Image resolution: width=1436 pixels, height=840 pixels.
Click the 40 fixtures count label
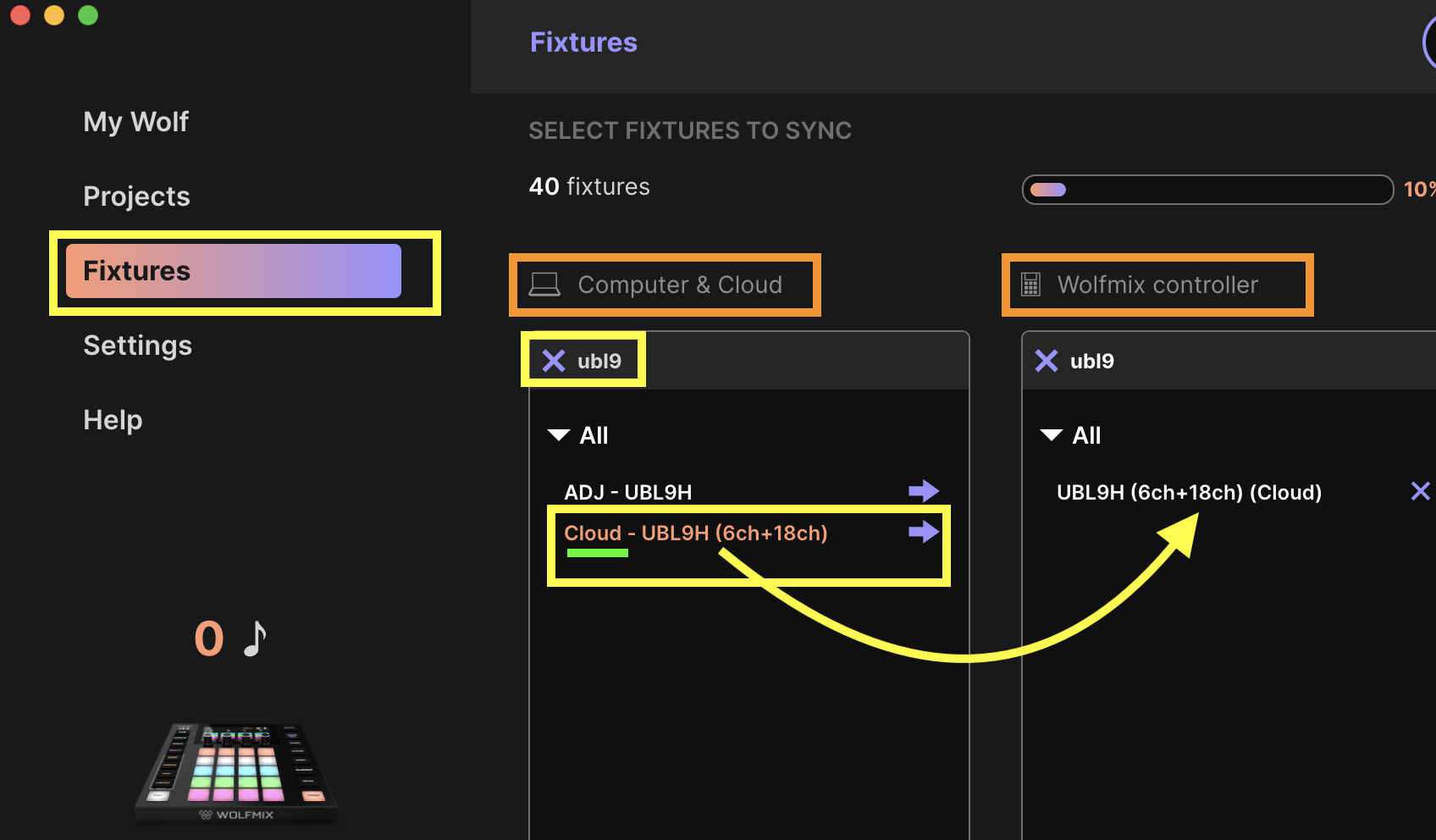589,186
